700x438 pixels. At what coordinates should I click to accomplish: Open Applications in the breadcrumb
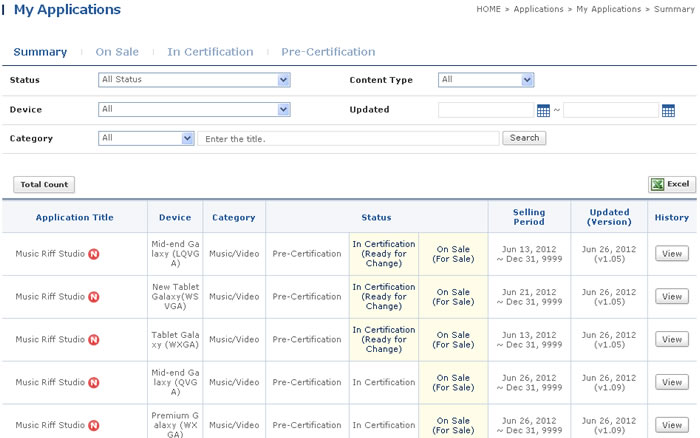coord(538,9)
